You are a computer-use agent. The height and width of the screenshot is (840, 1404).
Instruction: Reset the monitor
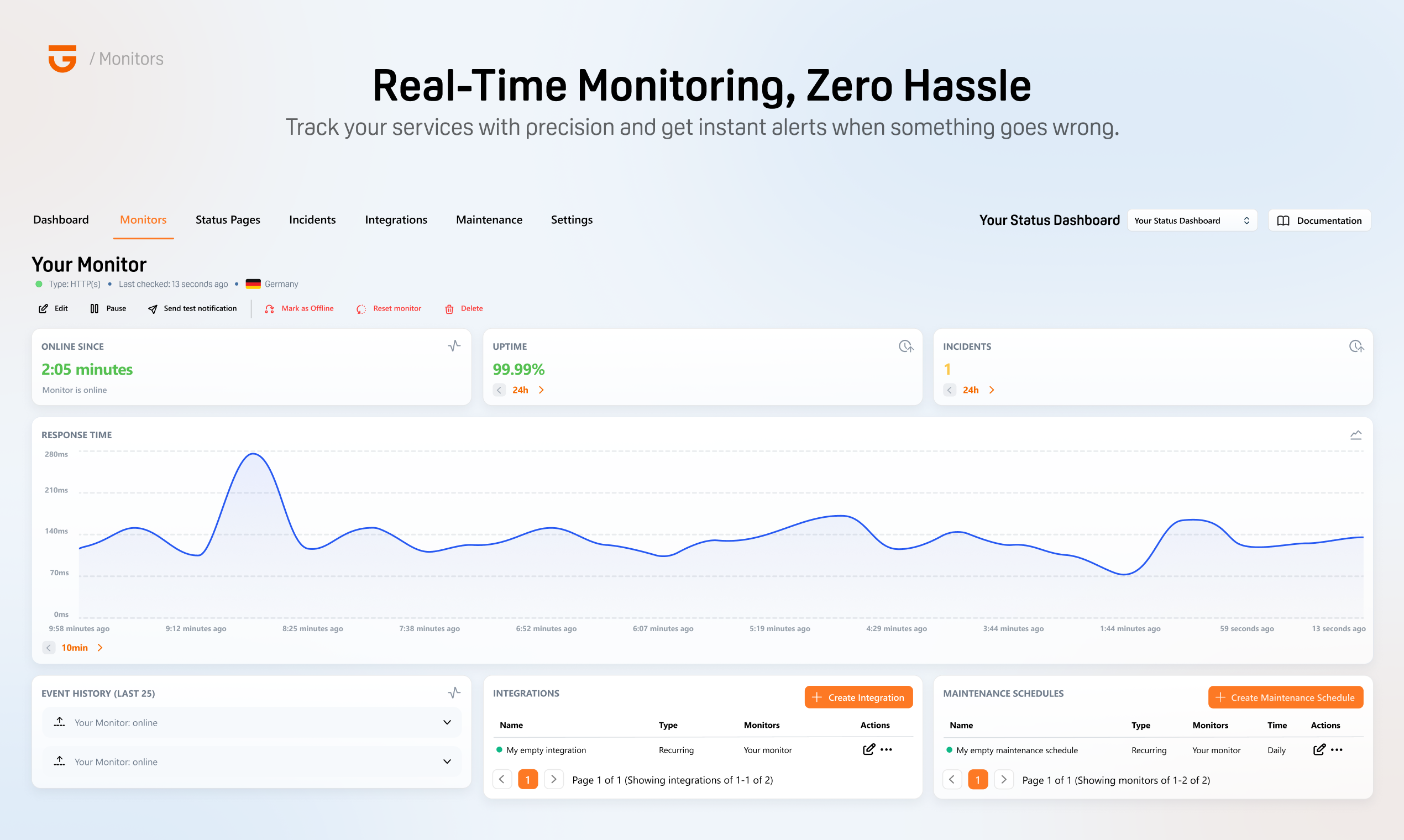click(389, 308)
